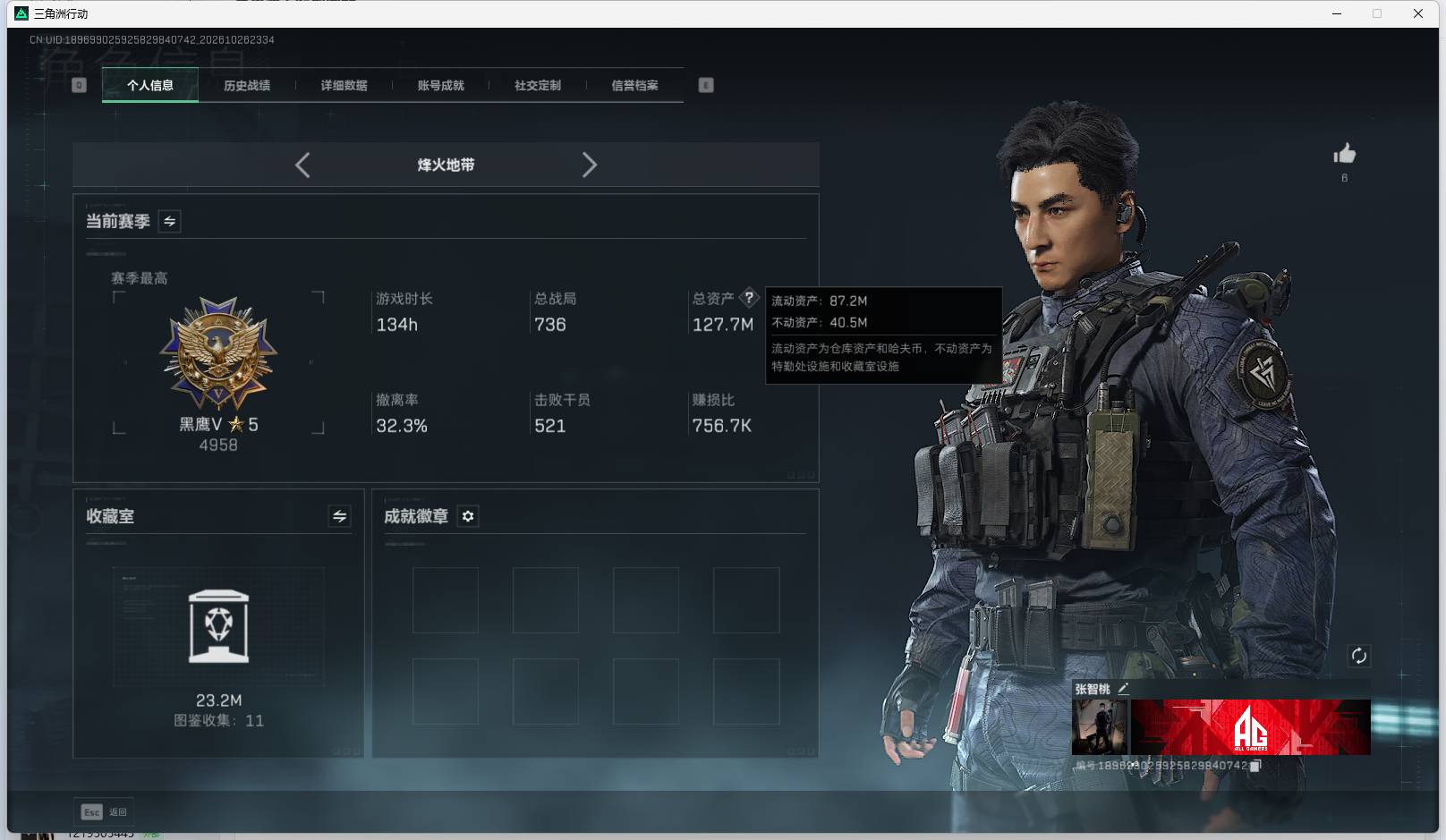View the 信誉档案 tab
The height and width of the screenshot is (840, 1446).
pos(634,85)
